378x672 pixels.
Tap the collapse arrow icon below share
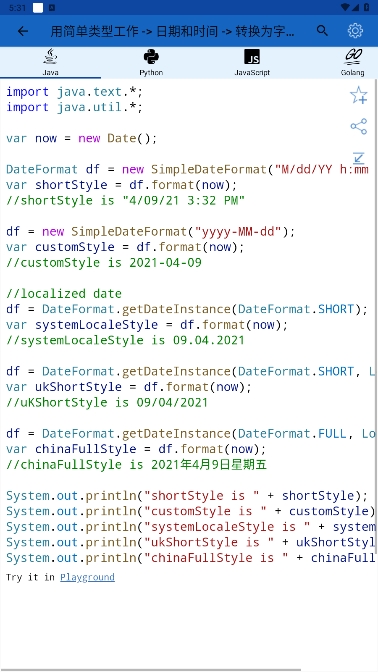click(x=359, y=158)
